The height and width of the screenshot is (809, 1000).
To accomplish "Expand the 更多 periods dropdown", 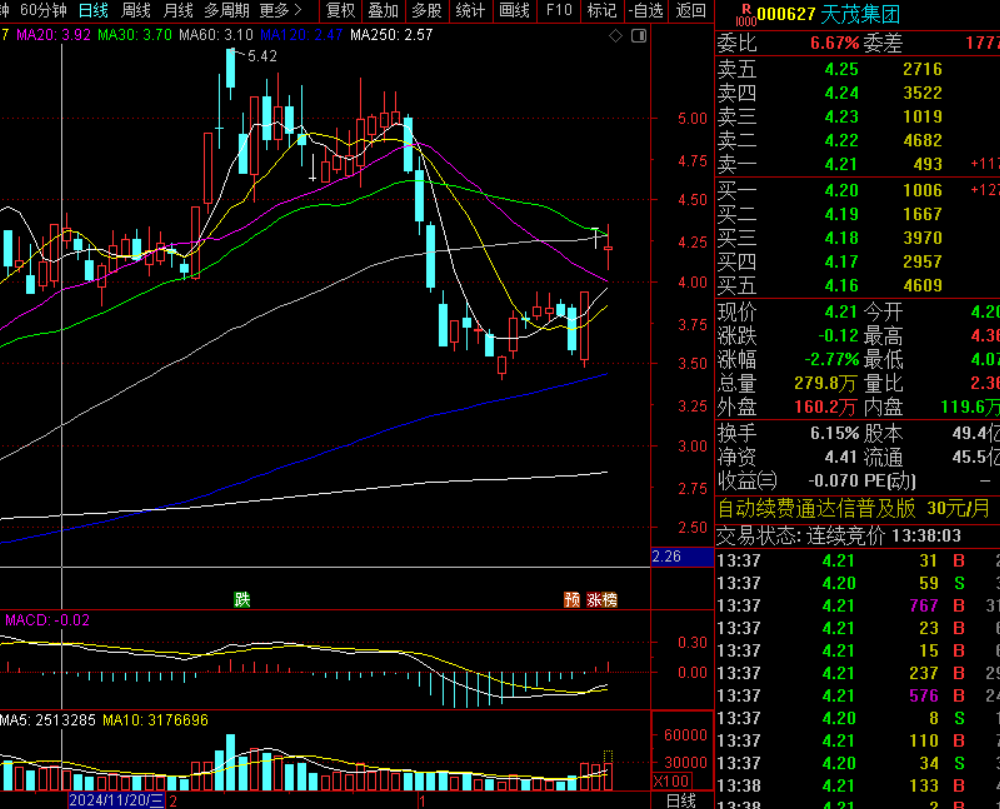I will 280,10.
